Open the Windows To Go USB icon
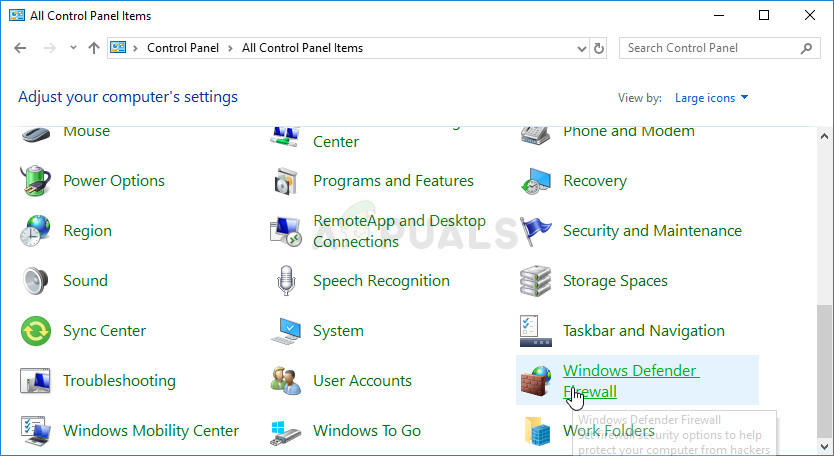Screen dimensions: 834x456 pyautogui.click(x=286, y=431)
